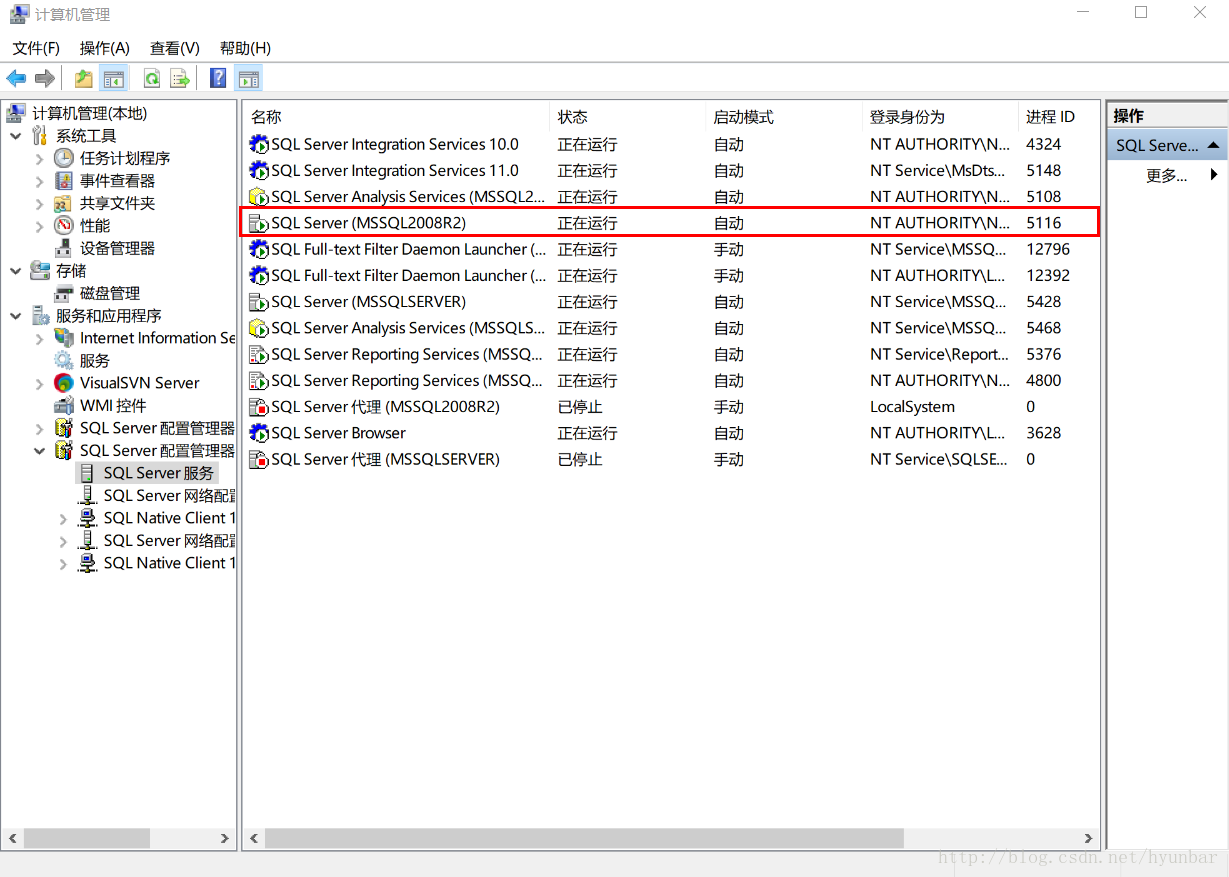This screenshot has height=877, width=1229.
Task: Collapse the 系统工具 tree node
Action: pyautogui.click(x=16, y=136)
